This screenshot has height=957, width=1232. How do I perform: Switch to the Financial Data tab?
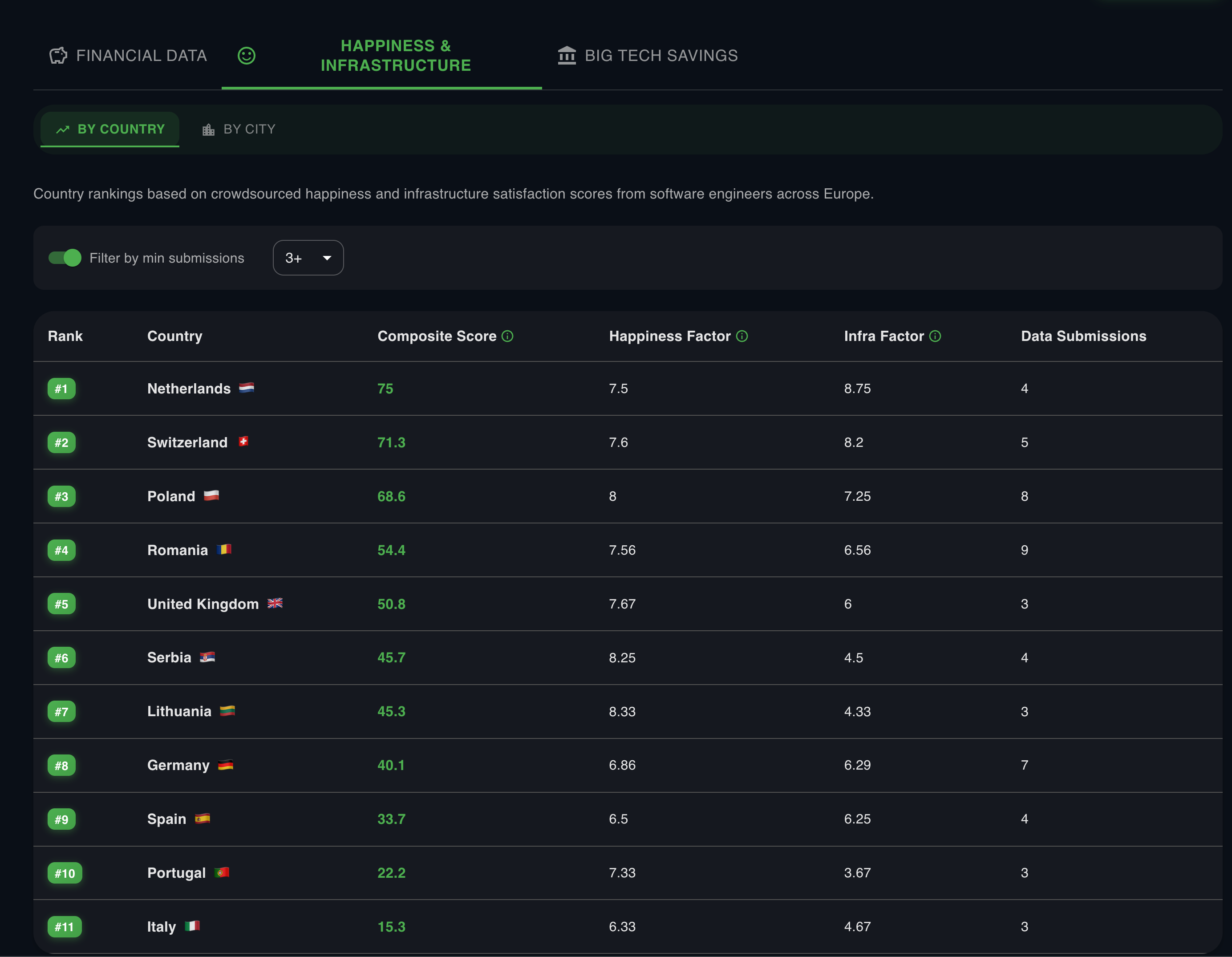pos(141,55)
